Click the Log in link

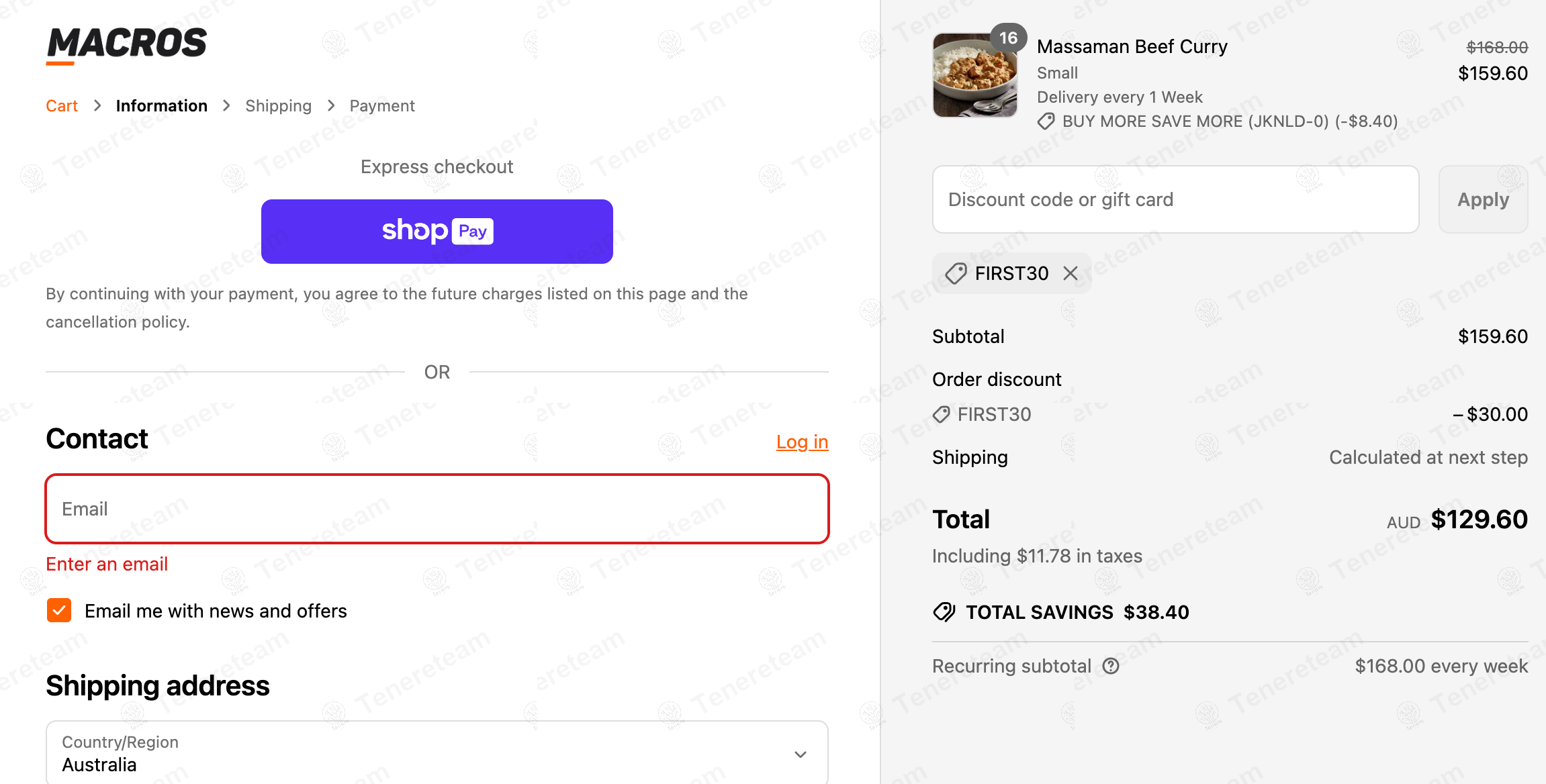point(802,442)
